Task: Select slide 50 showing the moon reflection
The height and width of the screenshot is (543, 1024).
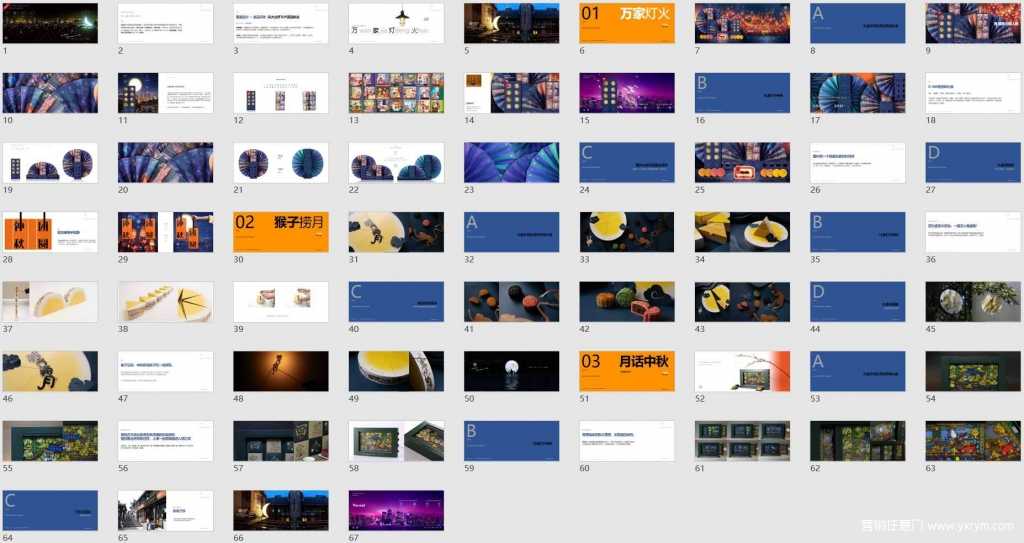Action: pos(511,371)
